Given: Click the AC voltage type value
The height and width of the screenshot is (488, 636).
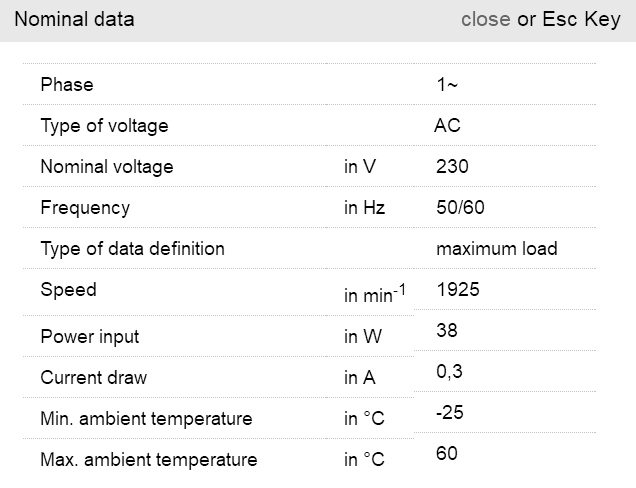Looking at the screenshot, I should [x=447, y=126].
